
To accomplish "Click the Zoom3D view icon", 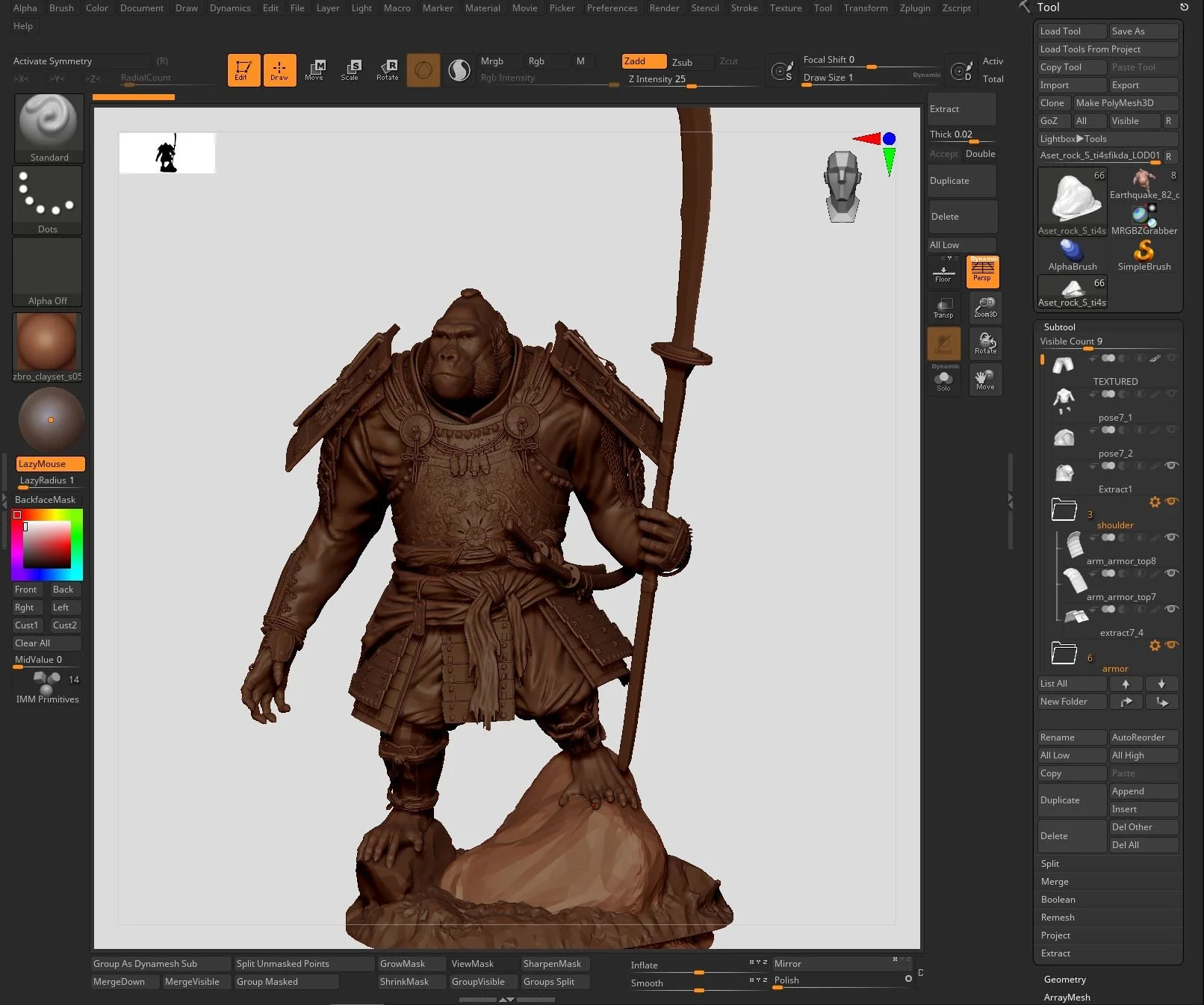I will point(985,307).
